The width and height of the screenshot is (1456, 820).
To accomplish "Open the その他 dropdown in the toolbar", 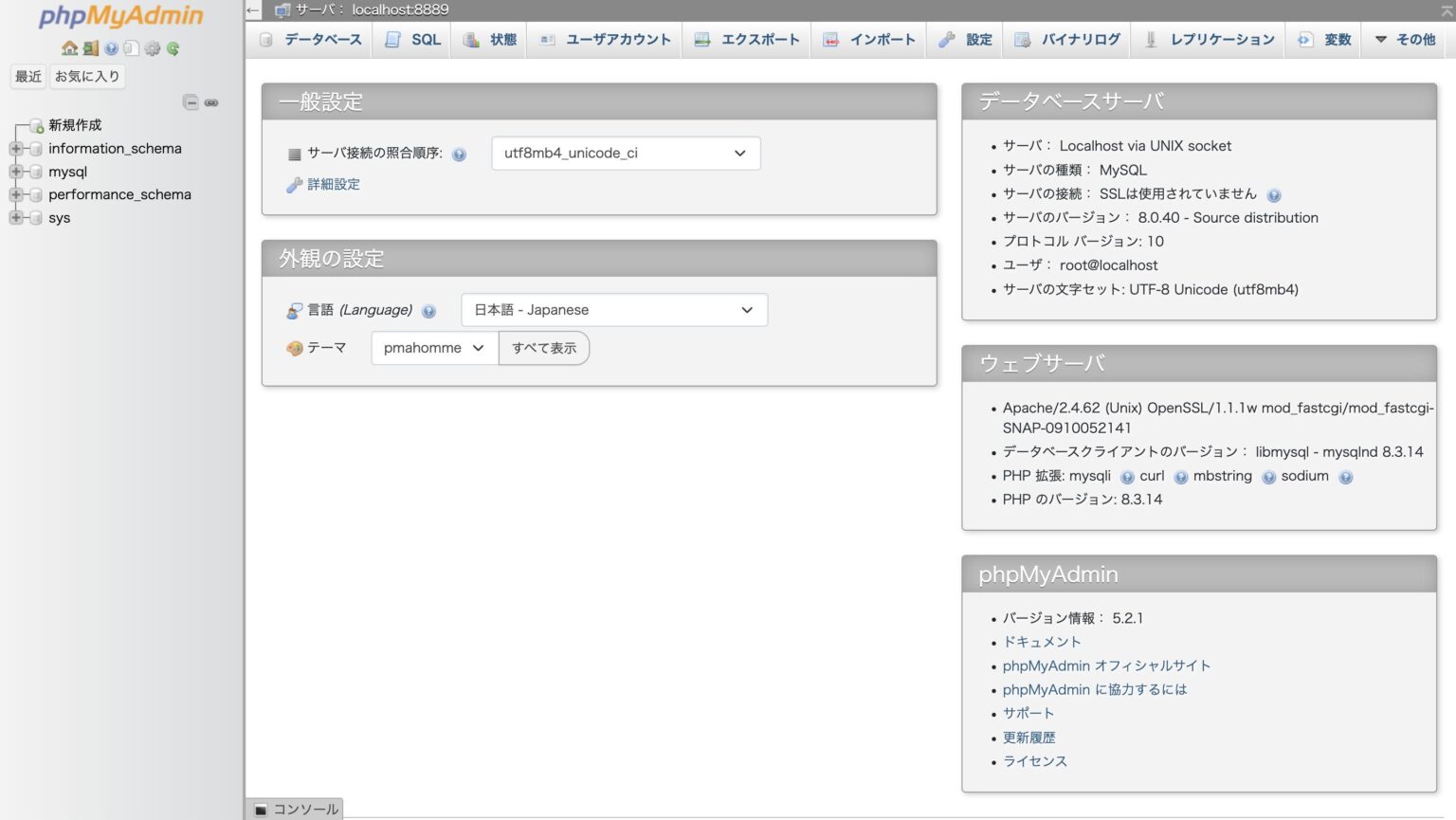I will [1404, 39].
